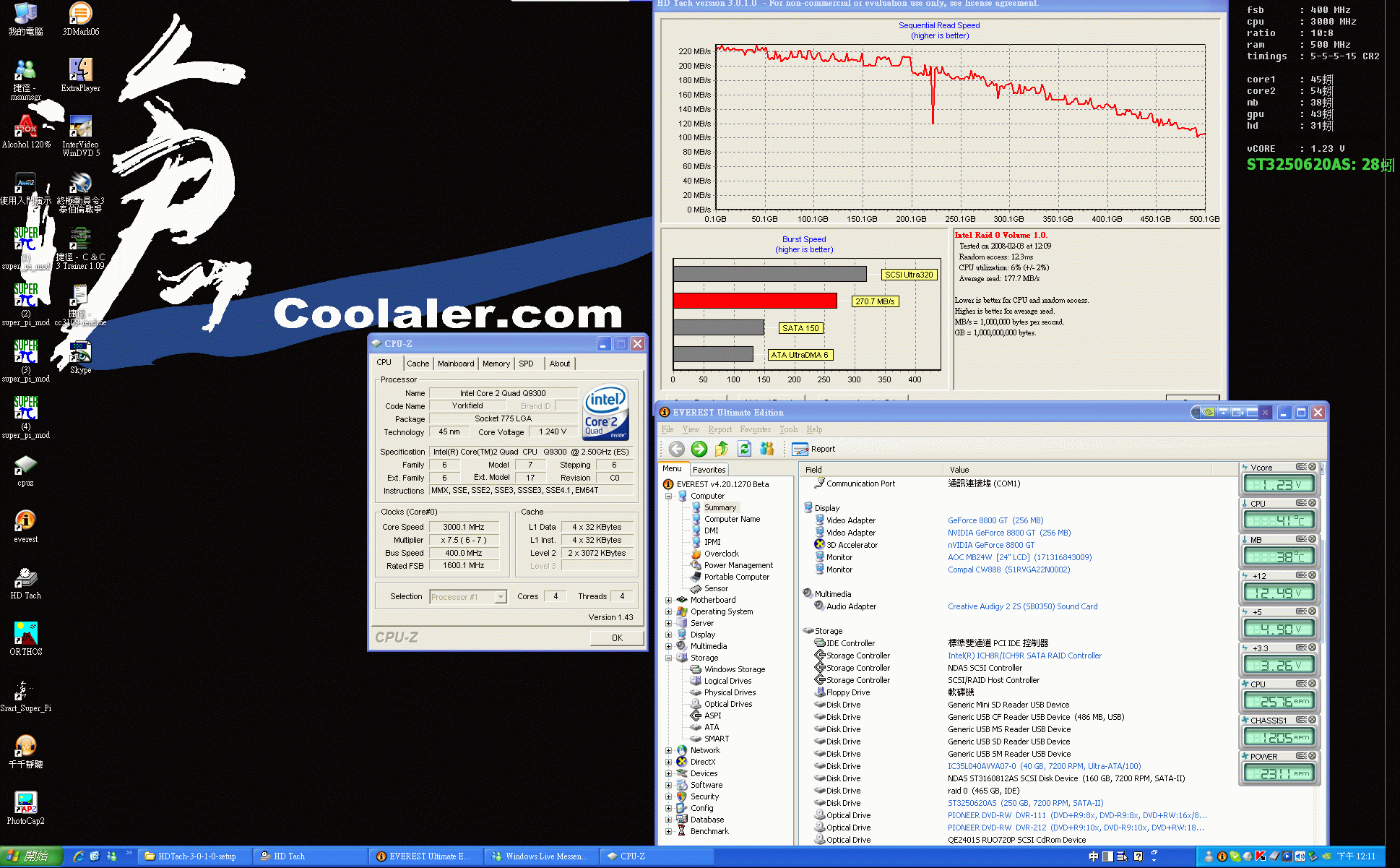Screen dimensions: 1400x868
Task: Select Summary in the EVEREST tree
Action: coord(720,507)
